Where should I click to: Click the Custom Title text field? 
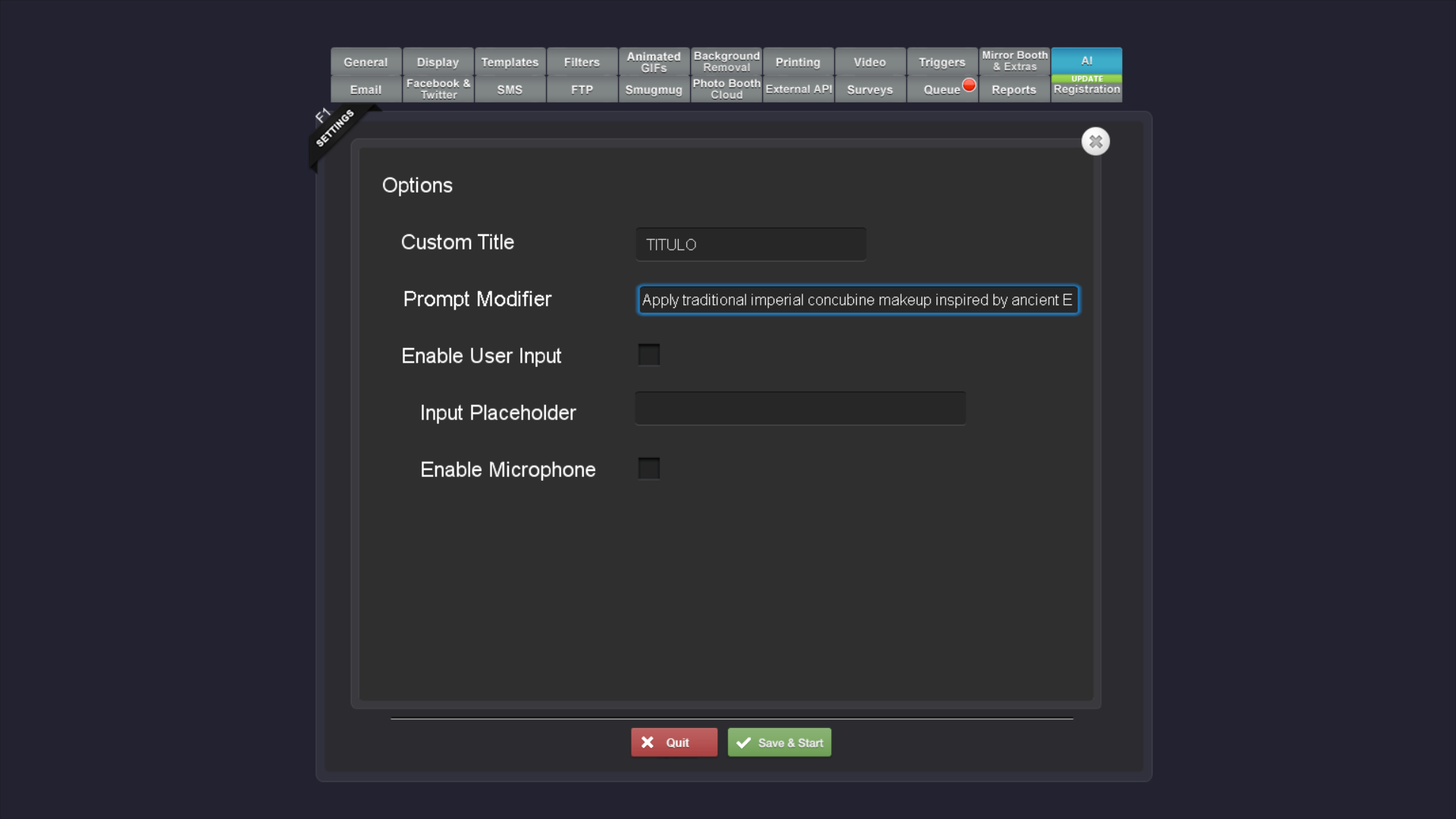click(751, 244)
